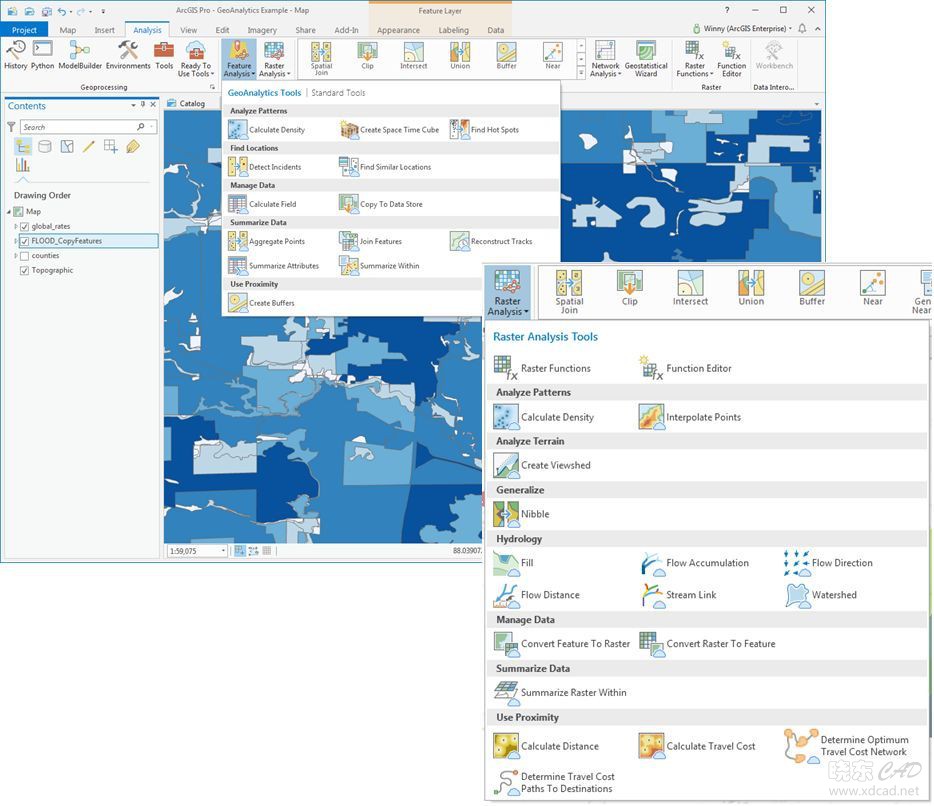The height and width of the screenshot is (806, 934).
Task: Expand the counties layer tree node
Action: click(15, 256)
